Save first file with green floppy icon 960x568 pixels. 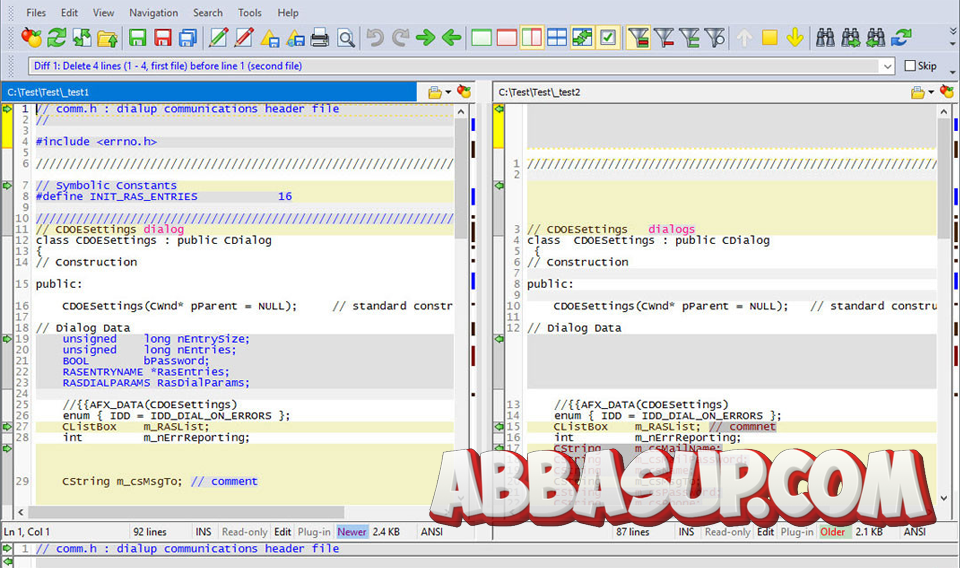138,38
